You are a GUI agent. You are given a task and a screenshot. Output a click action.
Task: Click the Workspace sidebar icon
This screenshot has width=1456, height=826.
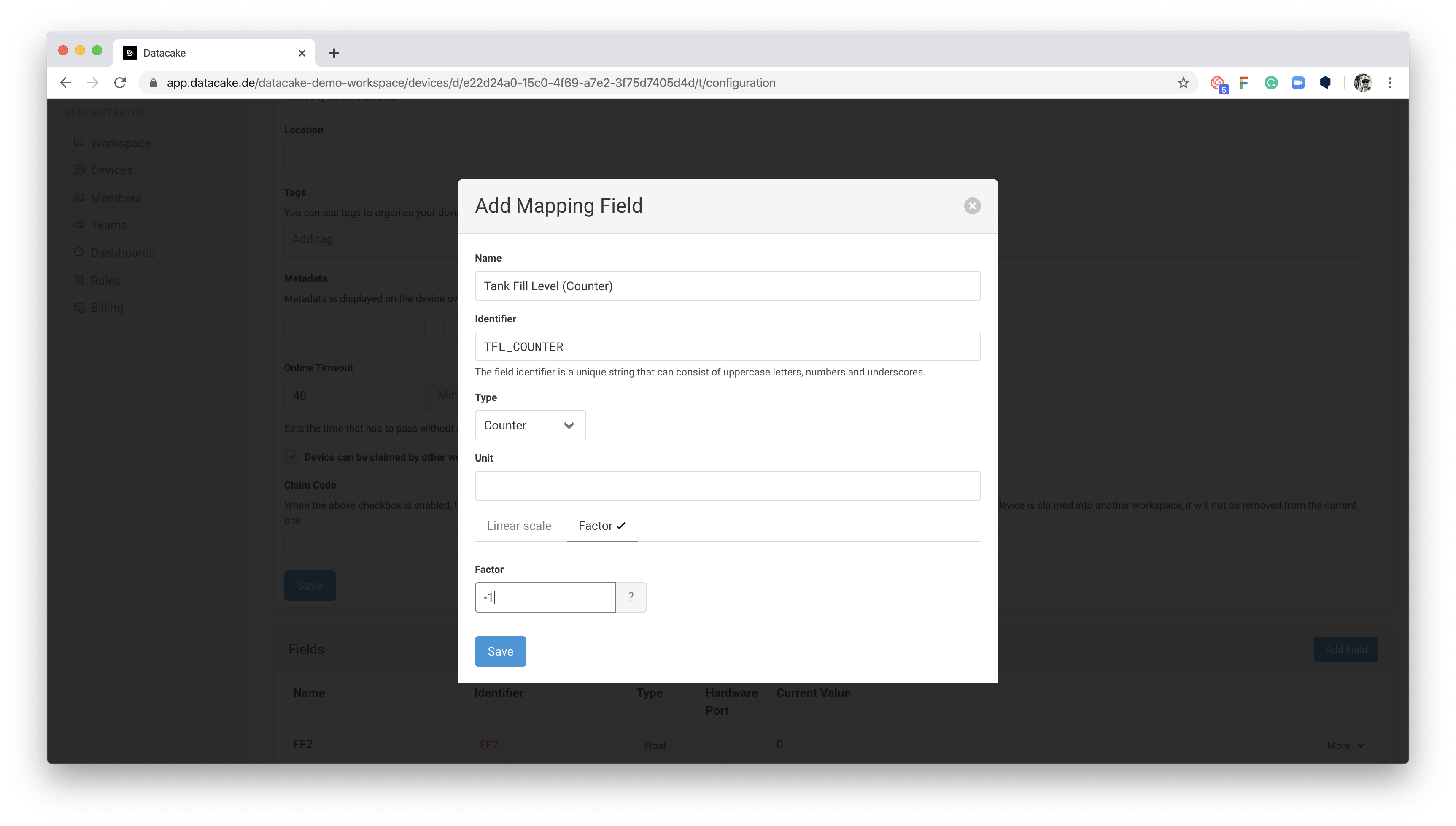coord(78,142)
